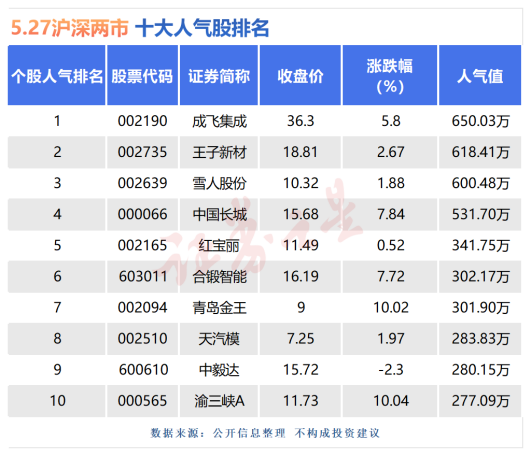Image resolution: width=531 pixels, height=457 pixels.
Task: Select the 中国长城 stock name
Action: click(219, 214)
